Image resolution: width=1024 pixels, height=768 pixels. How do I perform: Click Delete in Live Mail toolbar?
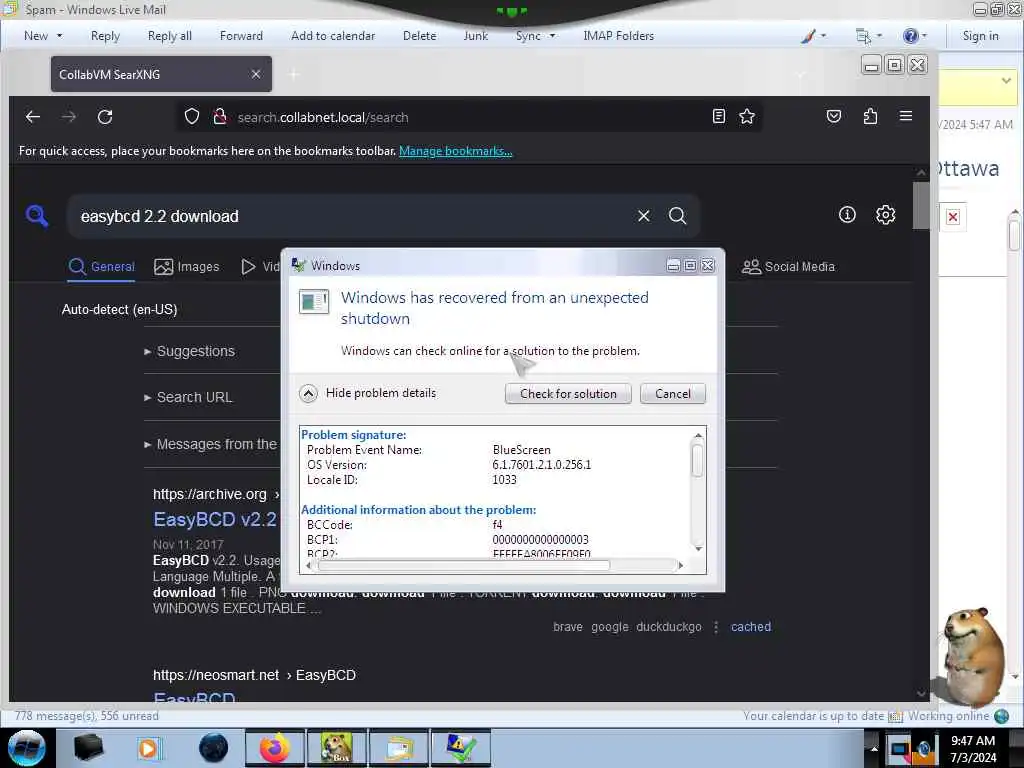pyautogui.click(x=419, y=36)
